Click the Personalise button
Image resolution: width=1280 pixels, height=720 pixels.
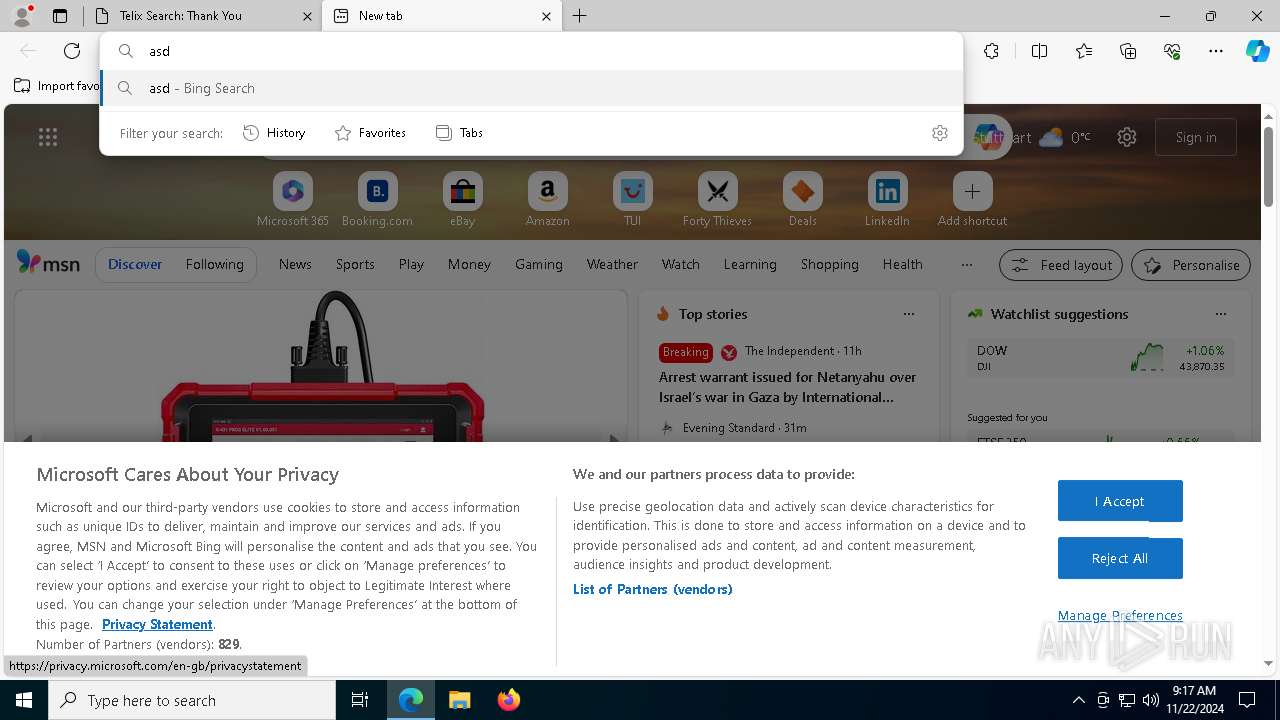pos(1191,265)
